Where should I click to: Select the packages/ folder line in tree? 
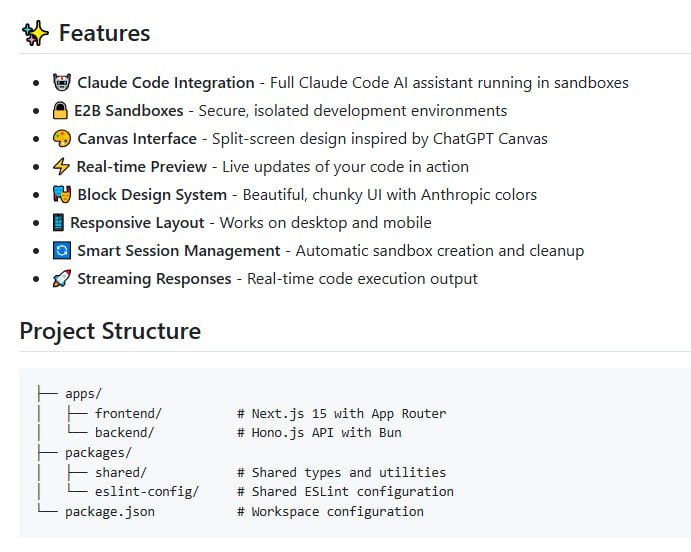click(98, 453)
